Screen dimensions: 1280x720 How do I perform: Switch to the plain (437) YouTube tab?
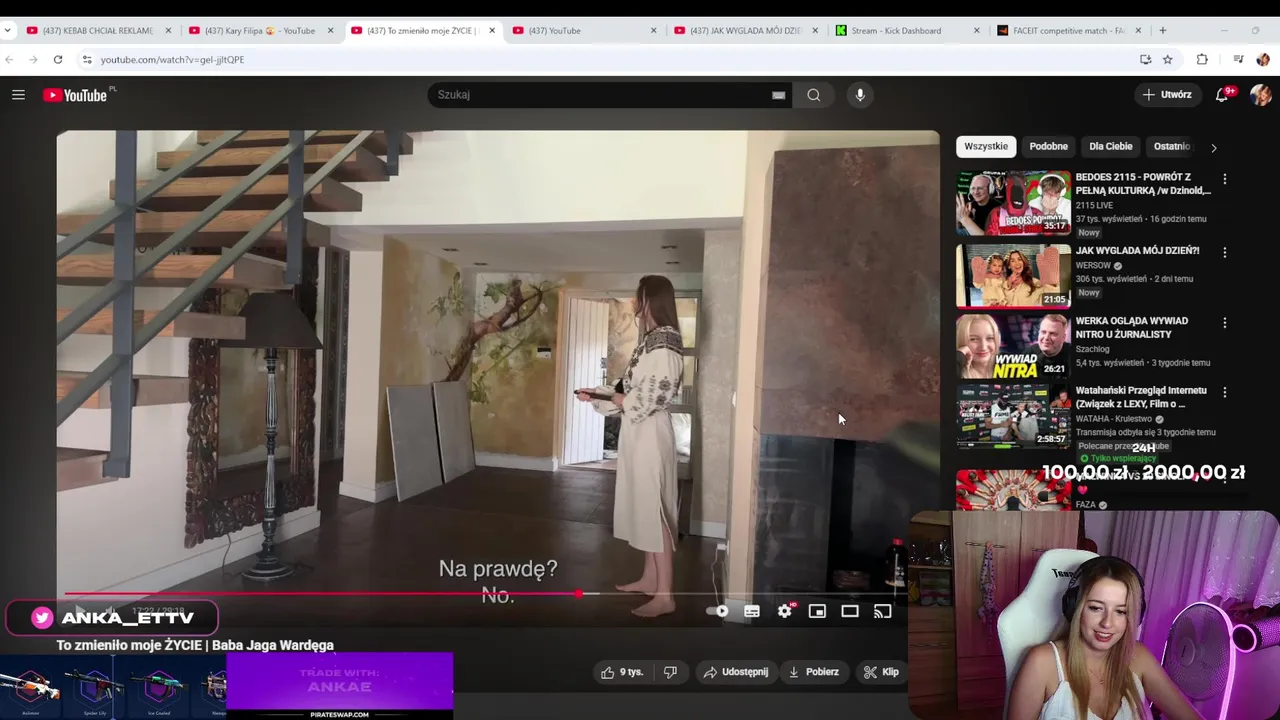(585, 31)
